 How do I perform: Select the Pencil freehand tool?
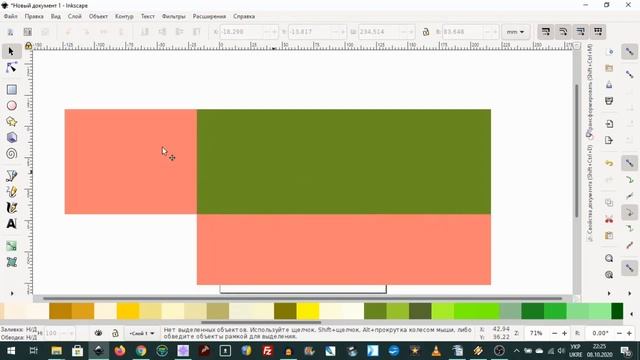(x=11, y=191)
